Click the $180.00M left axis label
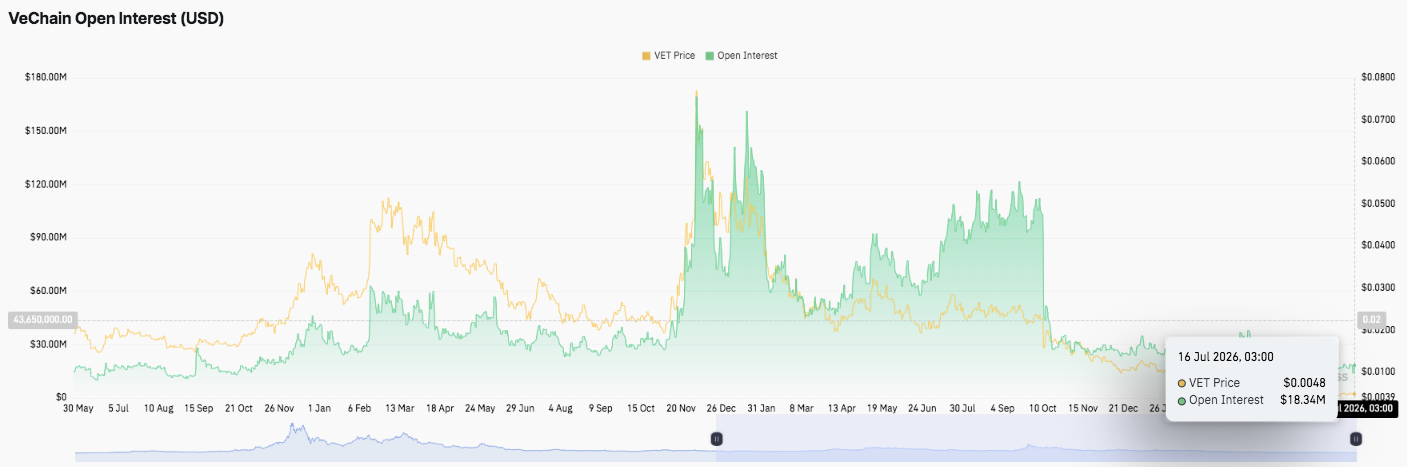 click(45, 77)
